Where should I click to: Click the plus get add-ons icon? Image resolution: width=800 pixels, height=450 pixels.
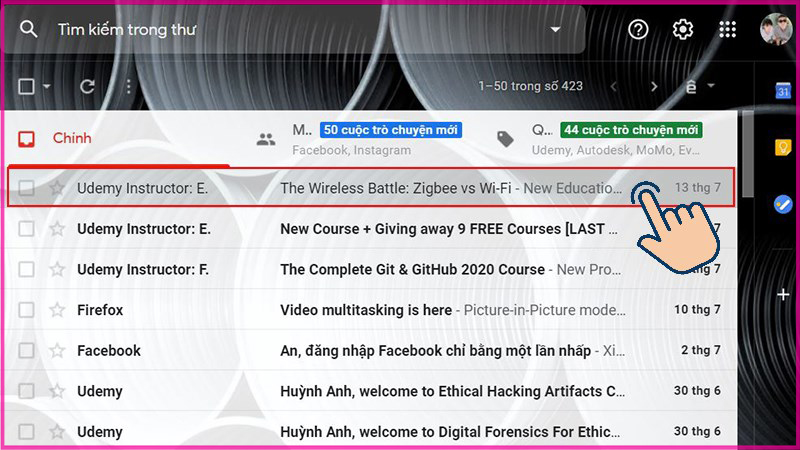pos(783,294)
